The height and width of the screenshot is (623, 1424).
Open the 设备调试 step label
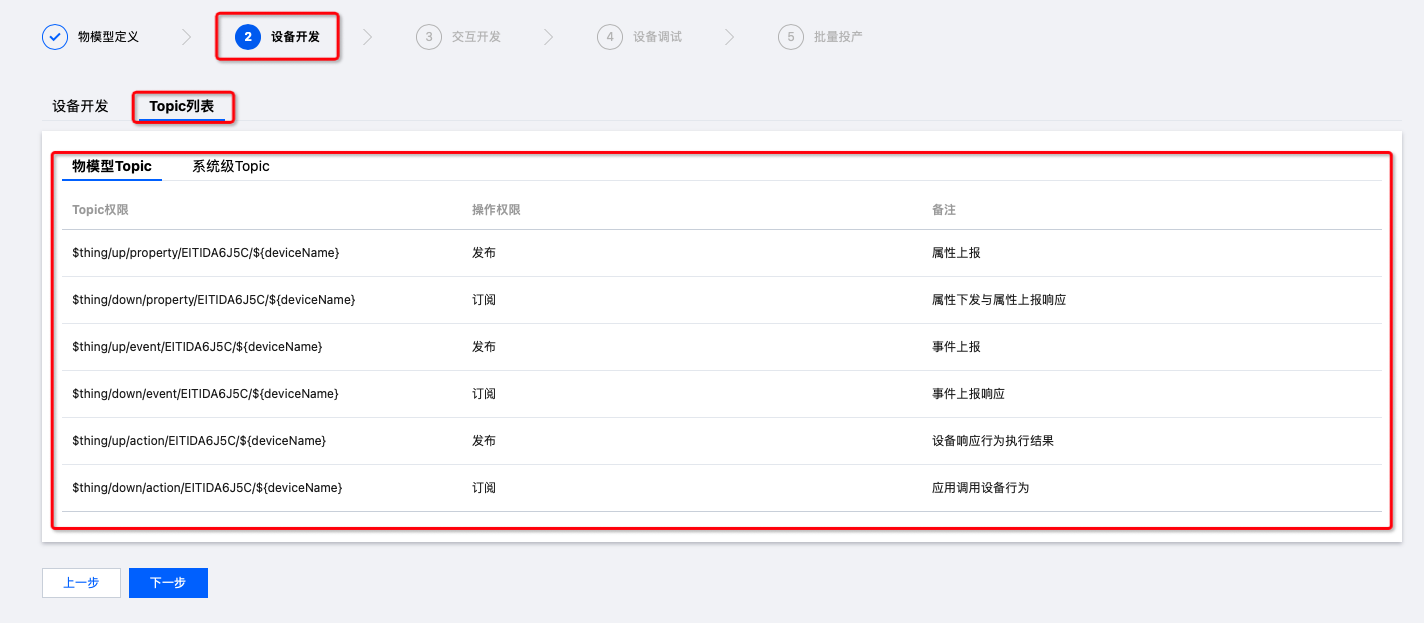tap(657, 37)
